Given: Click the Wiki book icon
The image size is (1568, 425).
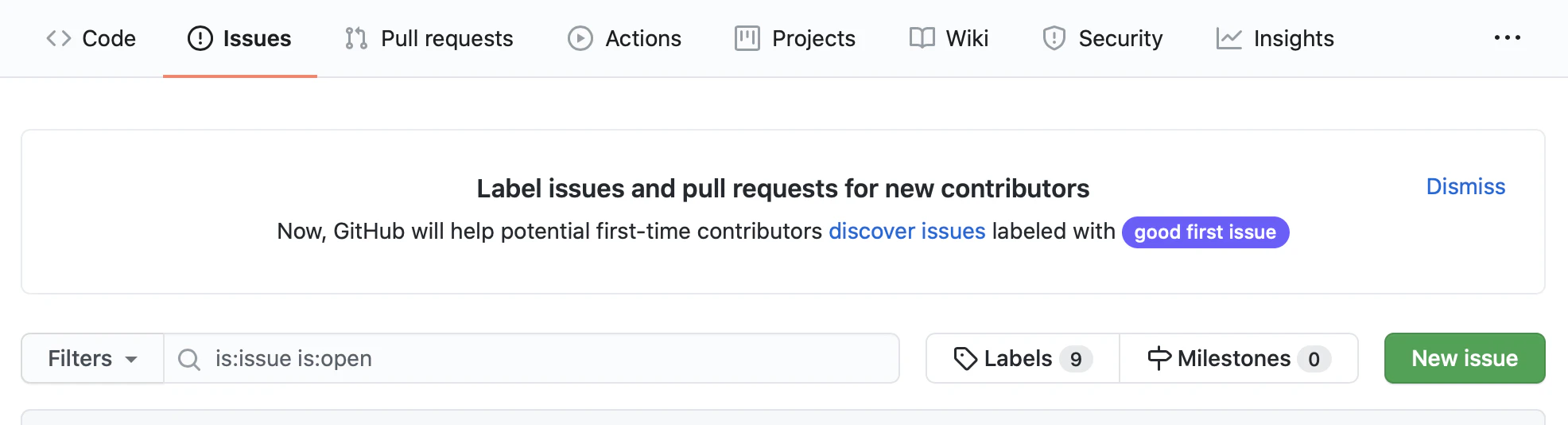Looking at the screenshot, I should (x=922, y=38).
